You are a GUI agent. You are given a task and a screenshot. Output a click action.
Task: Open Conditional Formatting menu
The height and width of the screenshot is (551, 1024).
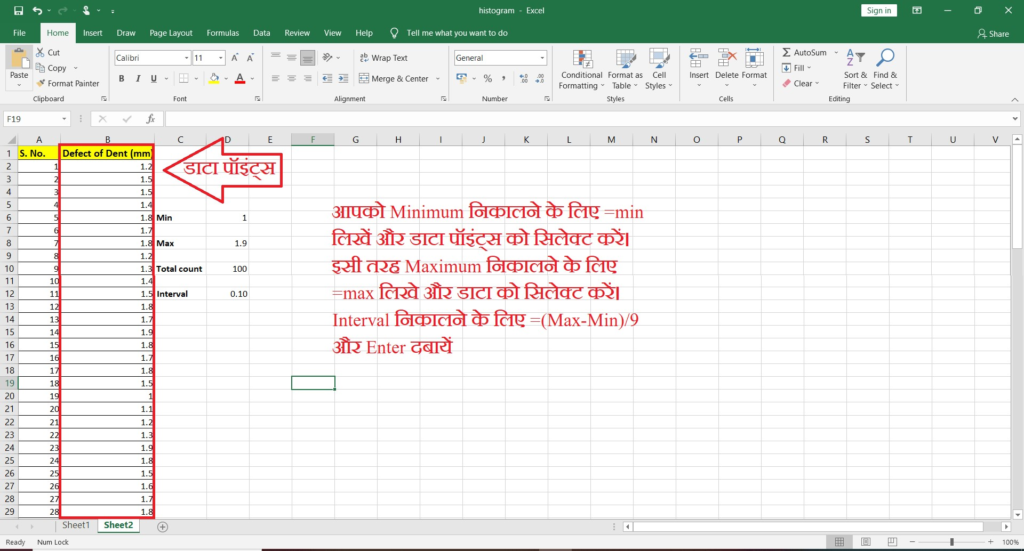[581, 70]
